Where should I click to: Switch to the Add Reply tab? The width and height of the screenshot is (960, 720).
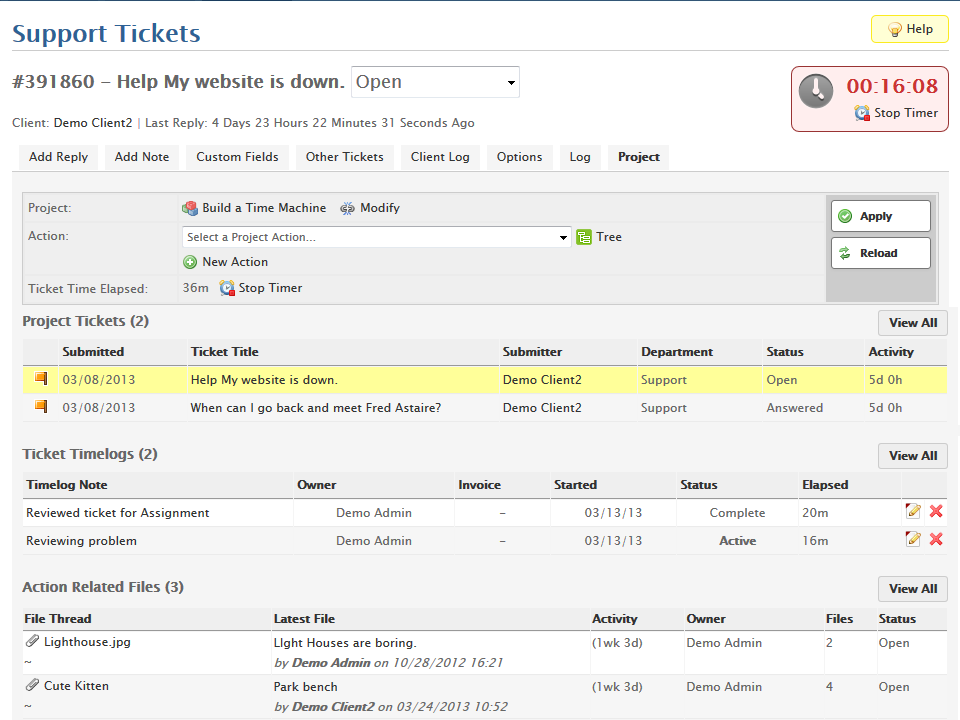pos(58,157)
